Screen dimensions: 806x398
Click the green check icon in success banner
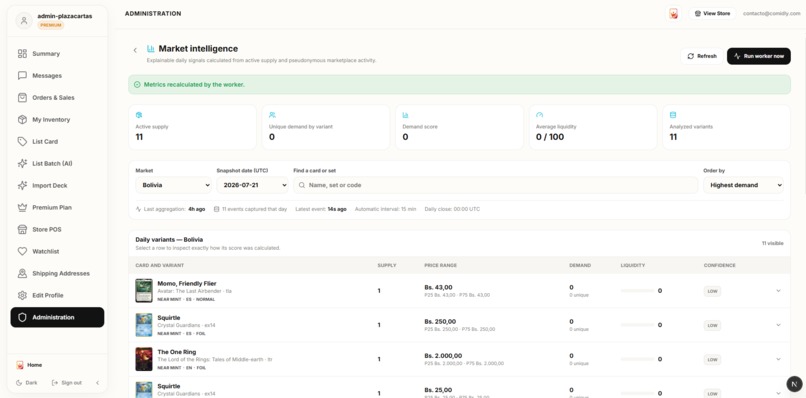[137, 84]
